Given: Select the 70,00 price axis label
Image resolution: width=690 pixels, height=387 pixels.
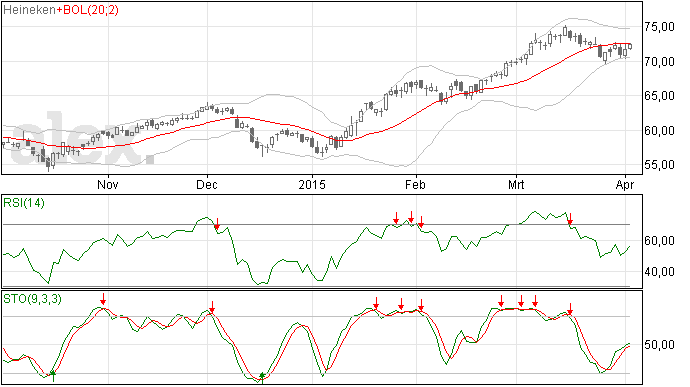Looking at the screenshot, I should 659,62.
